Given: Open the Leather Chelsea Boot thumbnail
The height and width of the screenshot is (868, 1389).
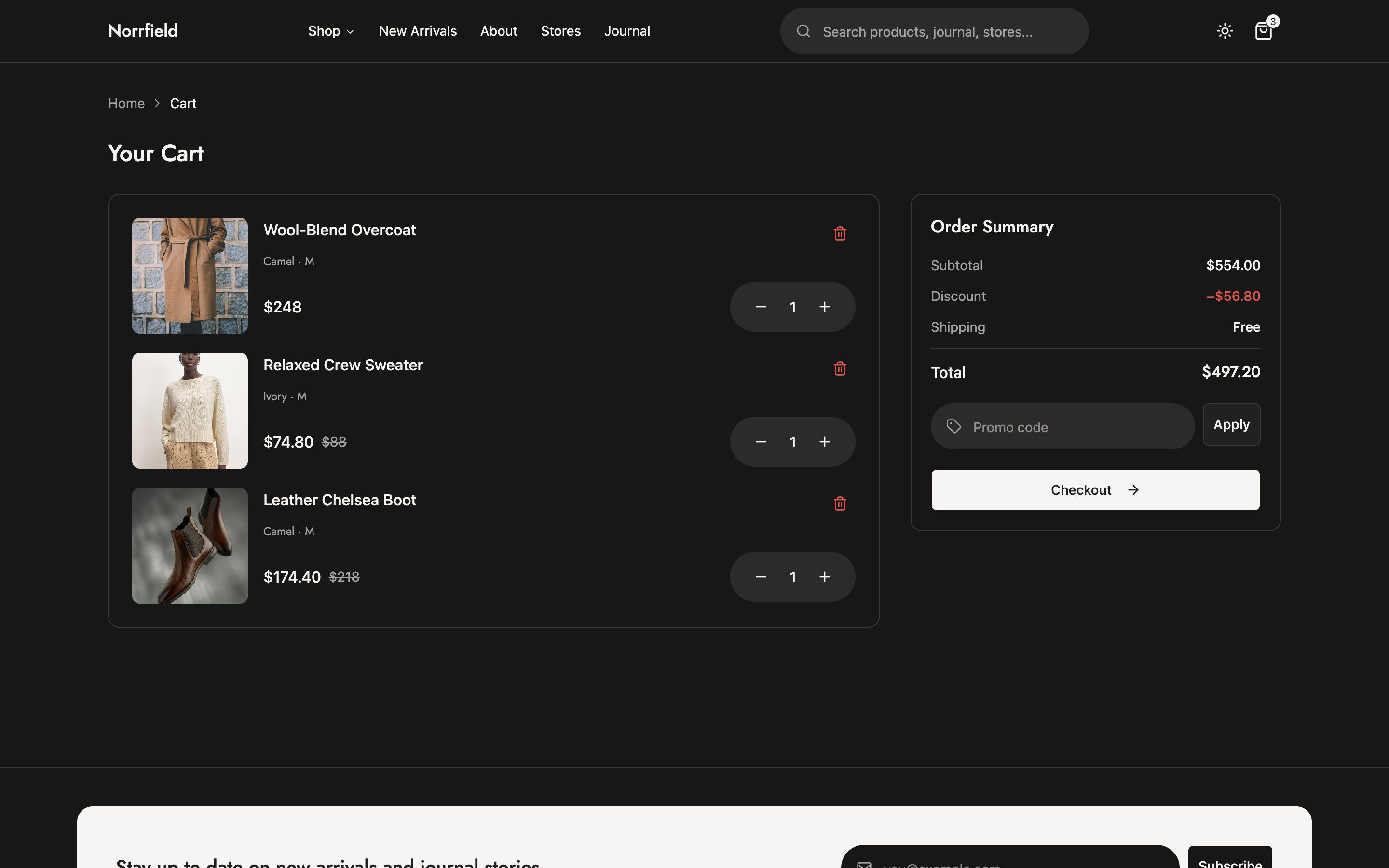Looking at the screenshot, I should (190, 545).
